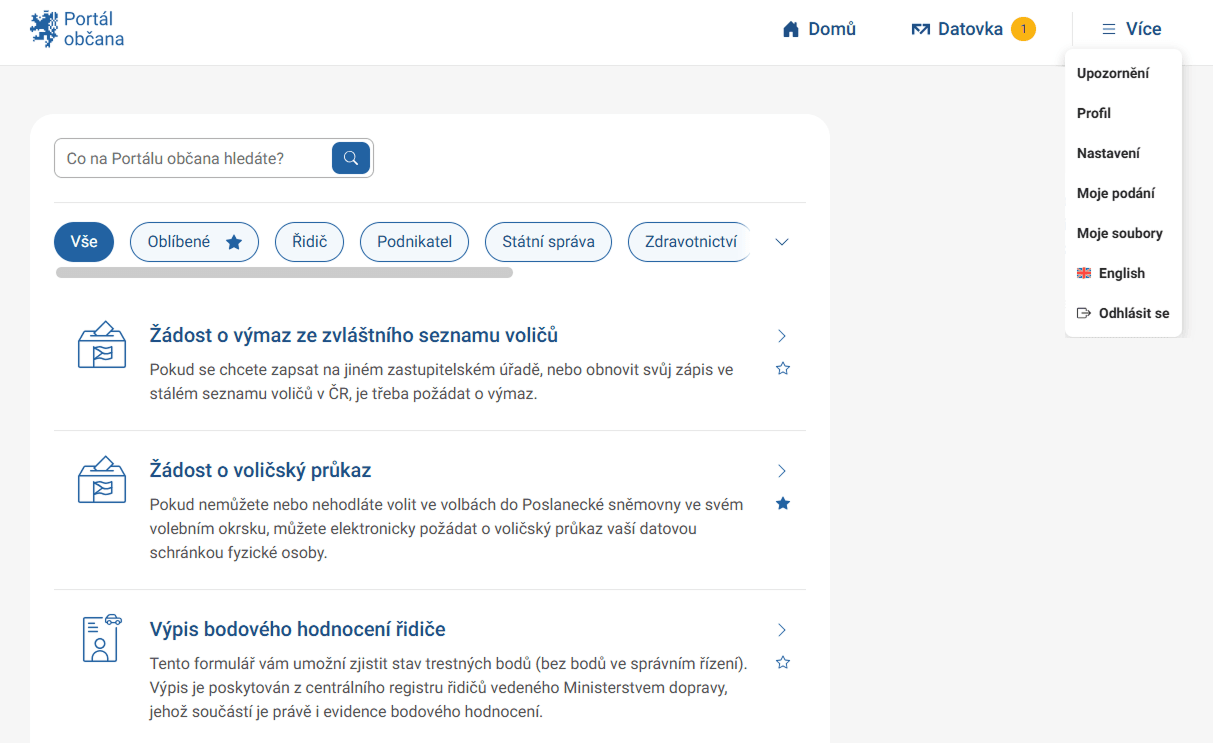
Task: Click the British flag icon beside English
Action: coord(1084,272)
